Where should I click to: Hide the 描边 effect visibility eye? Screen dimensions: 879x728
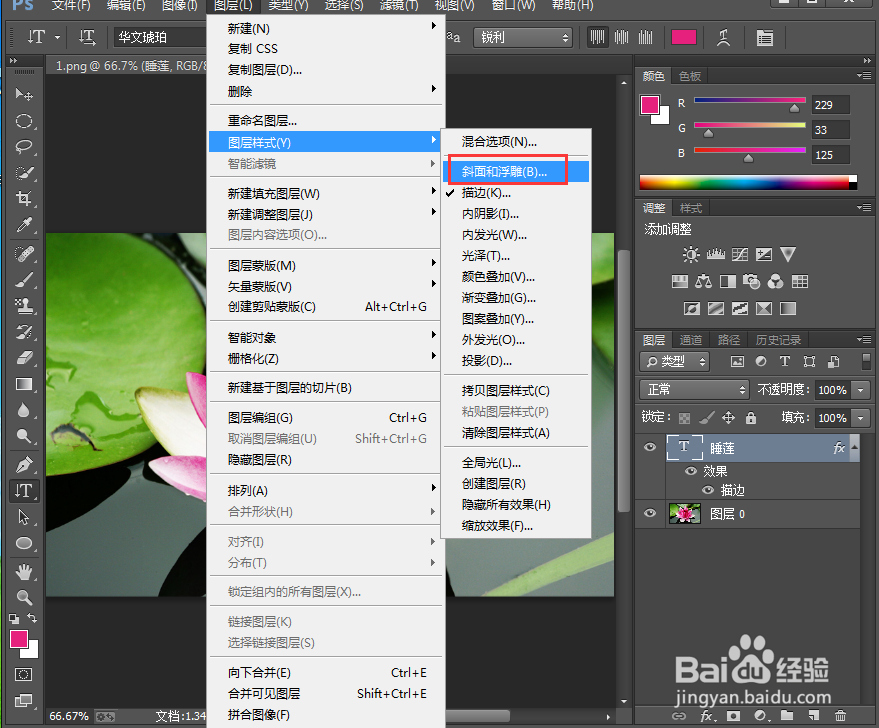[x=707, y=489]
